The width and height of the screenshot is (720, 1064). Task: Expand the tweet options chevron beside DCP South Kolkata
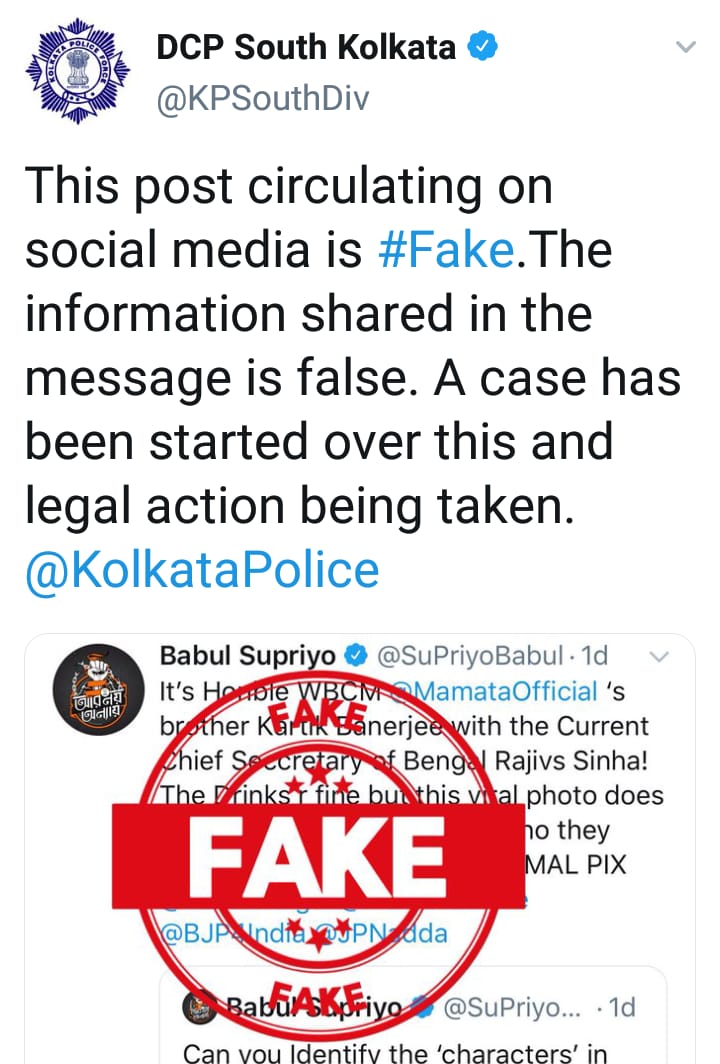[x=685, y=47]
